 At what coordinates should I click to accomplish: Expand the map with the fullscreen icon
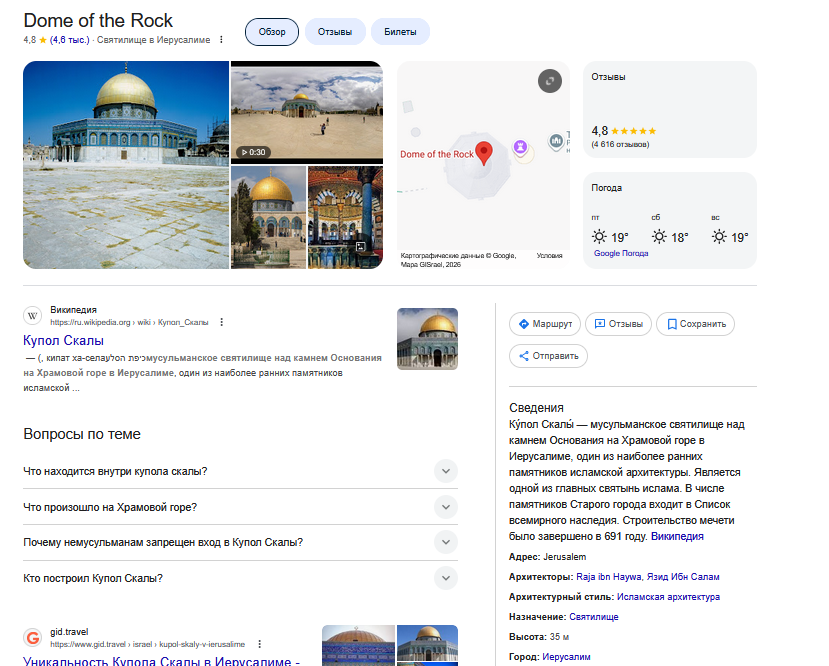click(549, 81)
